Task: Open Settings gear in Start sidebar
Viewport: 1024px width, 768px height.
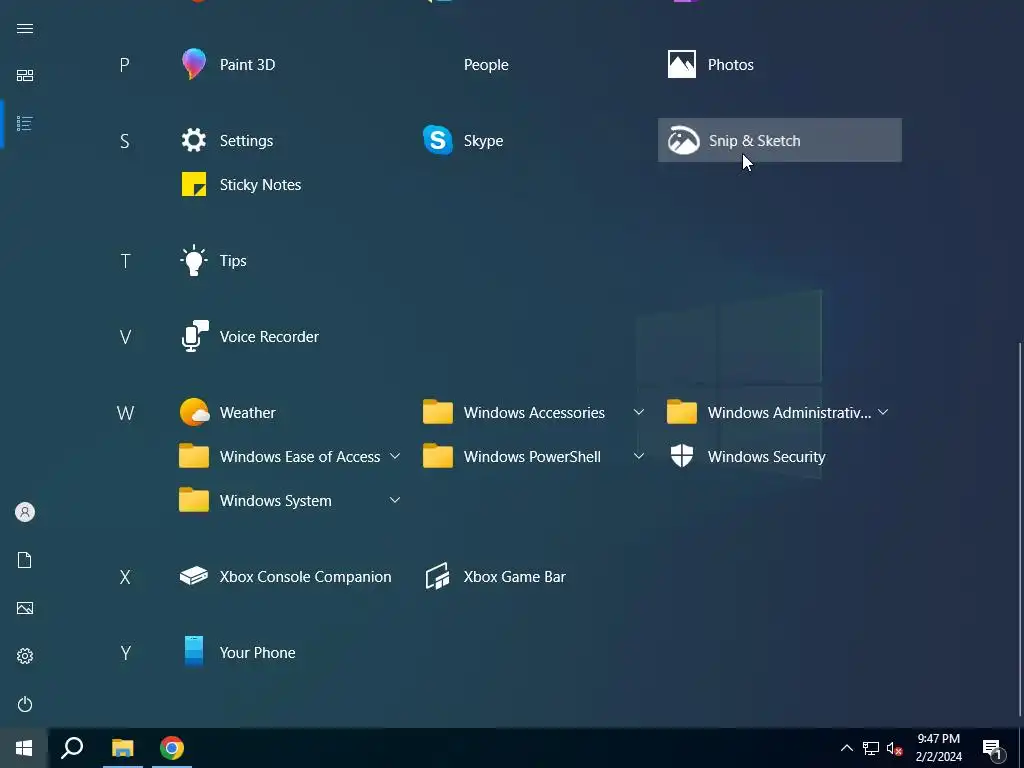Action: coord(25,656)
